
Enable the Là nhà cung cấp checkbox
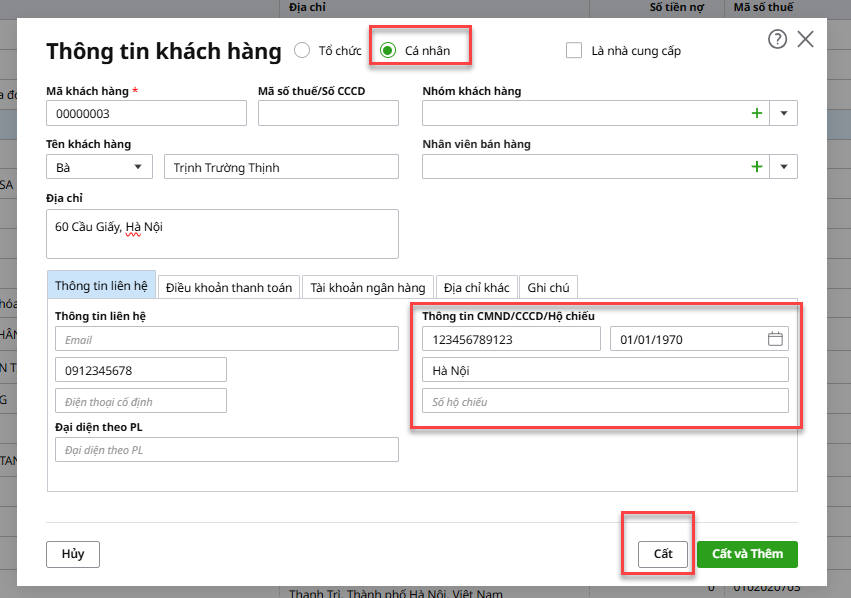click(574, 50)
